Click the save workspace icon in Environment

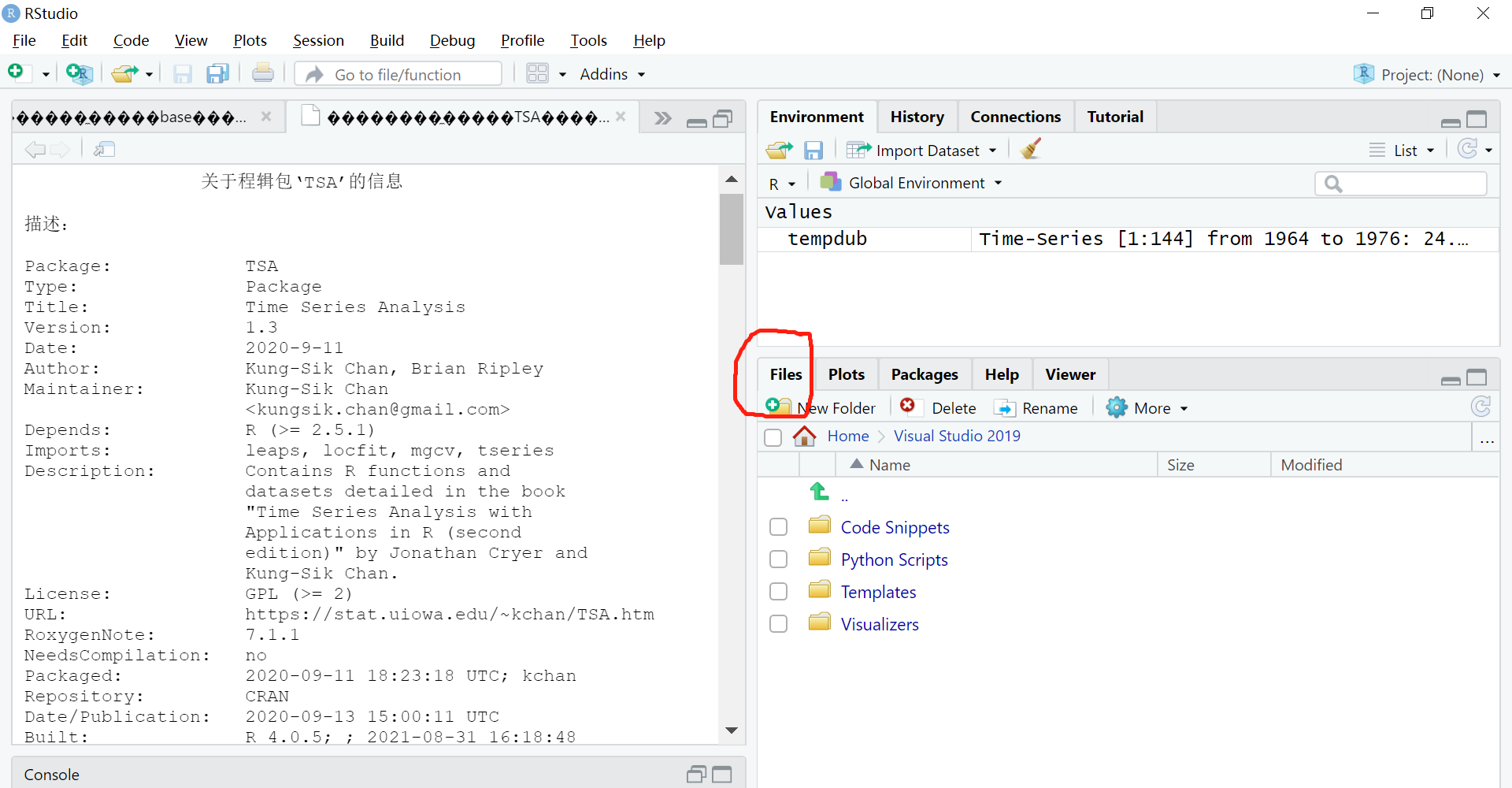[813, 150]
